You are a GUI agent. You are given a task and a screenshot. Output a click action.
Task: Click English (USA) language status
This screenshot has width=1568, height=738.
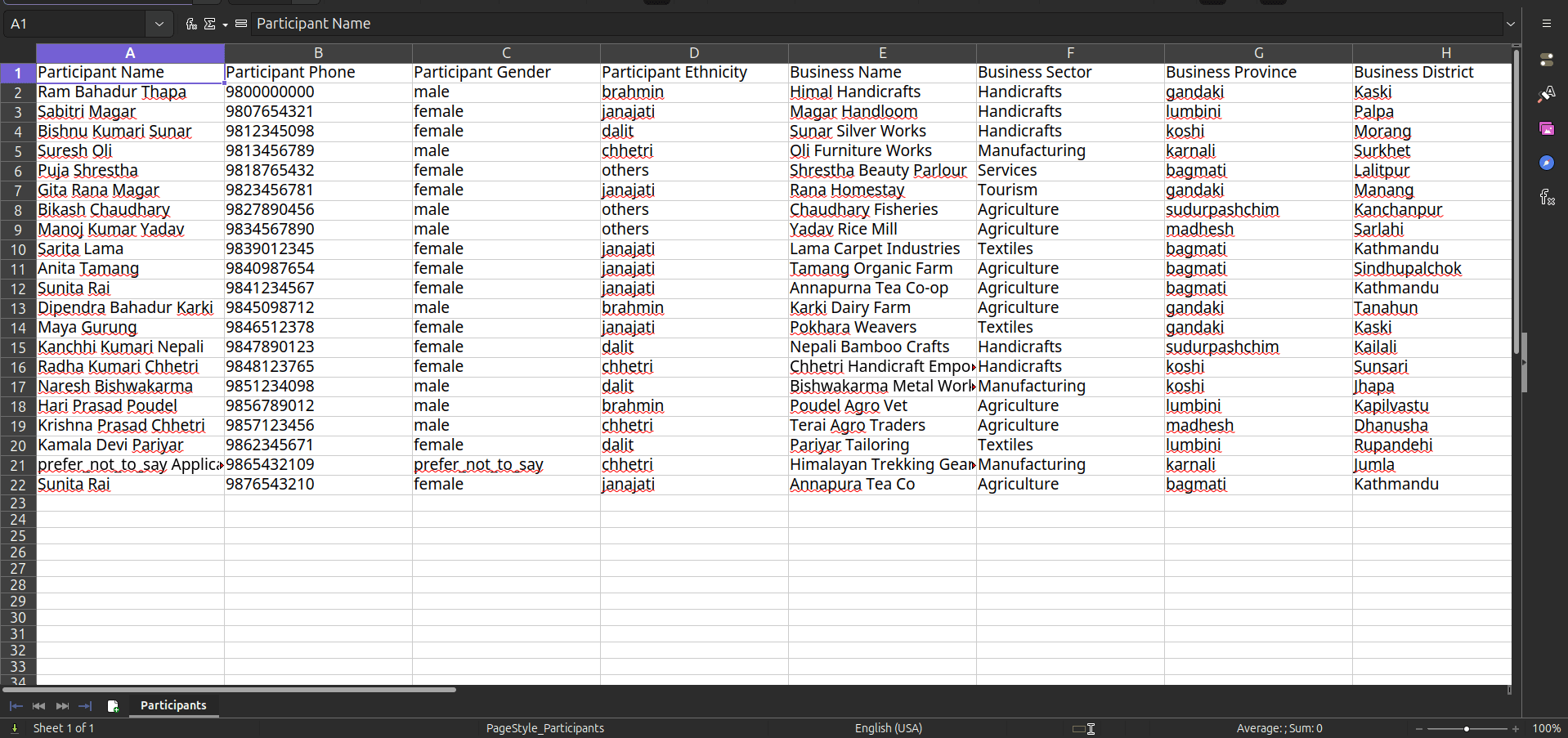tap(889, 728)
